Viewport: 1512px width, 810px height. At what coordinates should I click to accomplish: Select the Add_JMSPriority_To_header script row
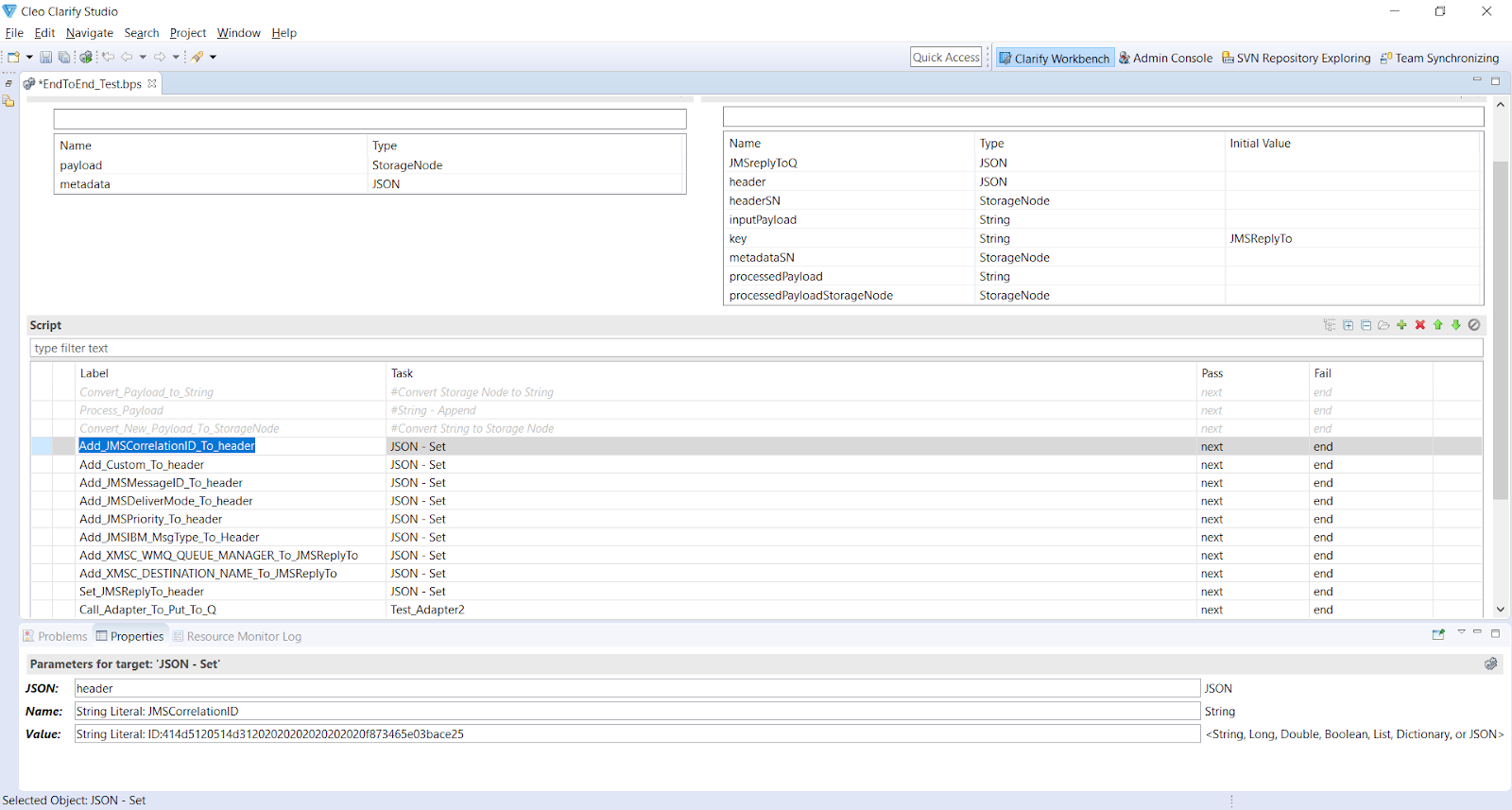coord(756,519)
